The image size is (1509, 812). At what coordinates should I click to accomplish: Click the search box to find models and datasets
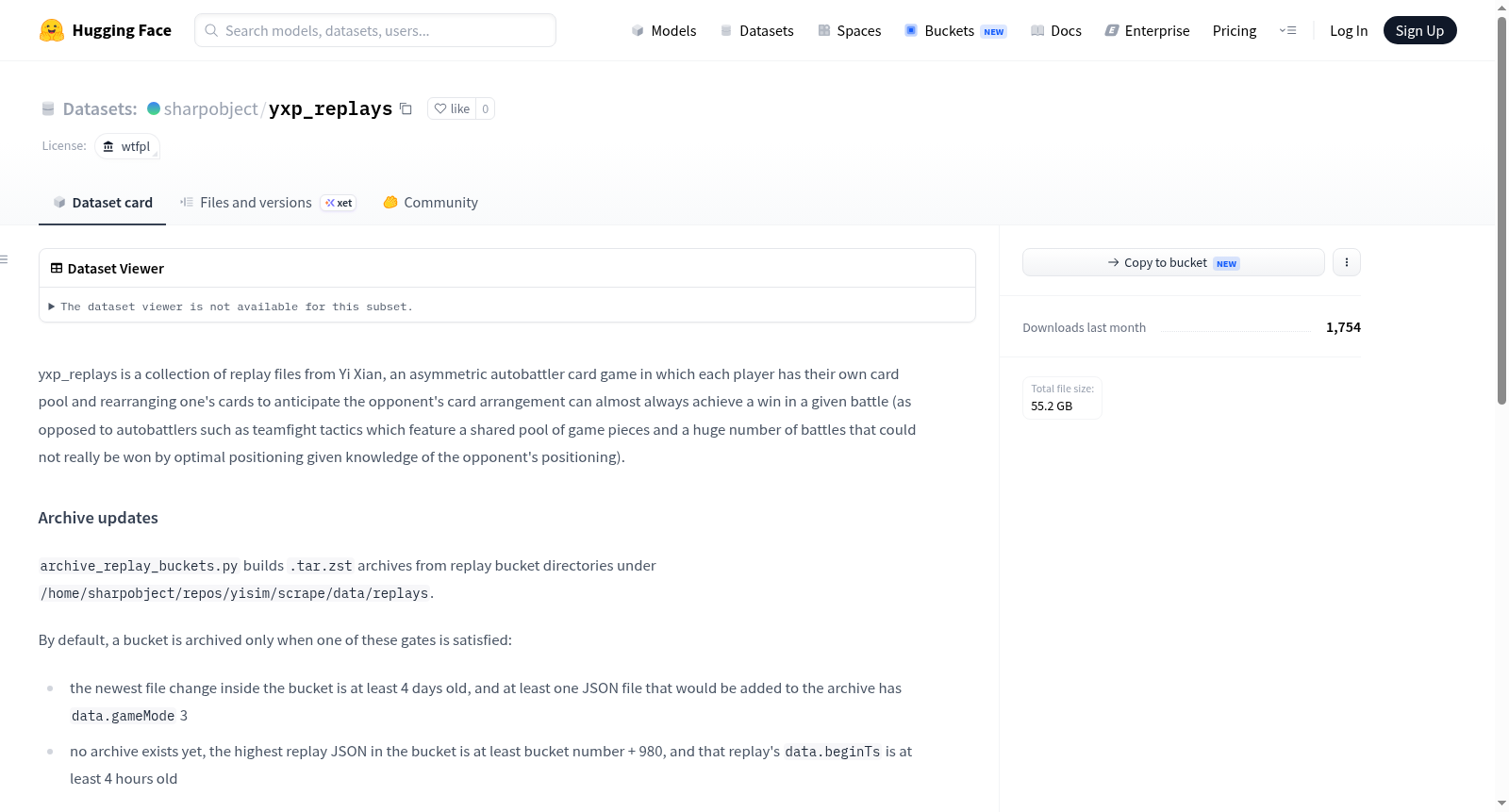pos(375,30)
